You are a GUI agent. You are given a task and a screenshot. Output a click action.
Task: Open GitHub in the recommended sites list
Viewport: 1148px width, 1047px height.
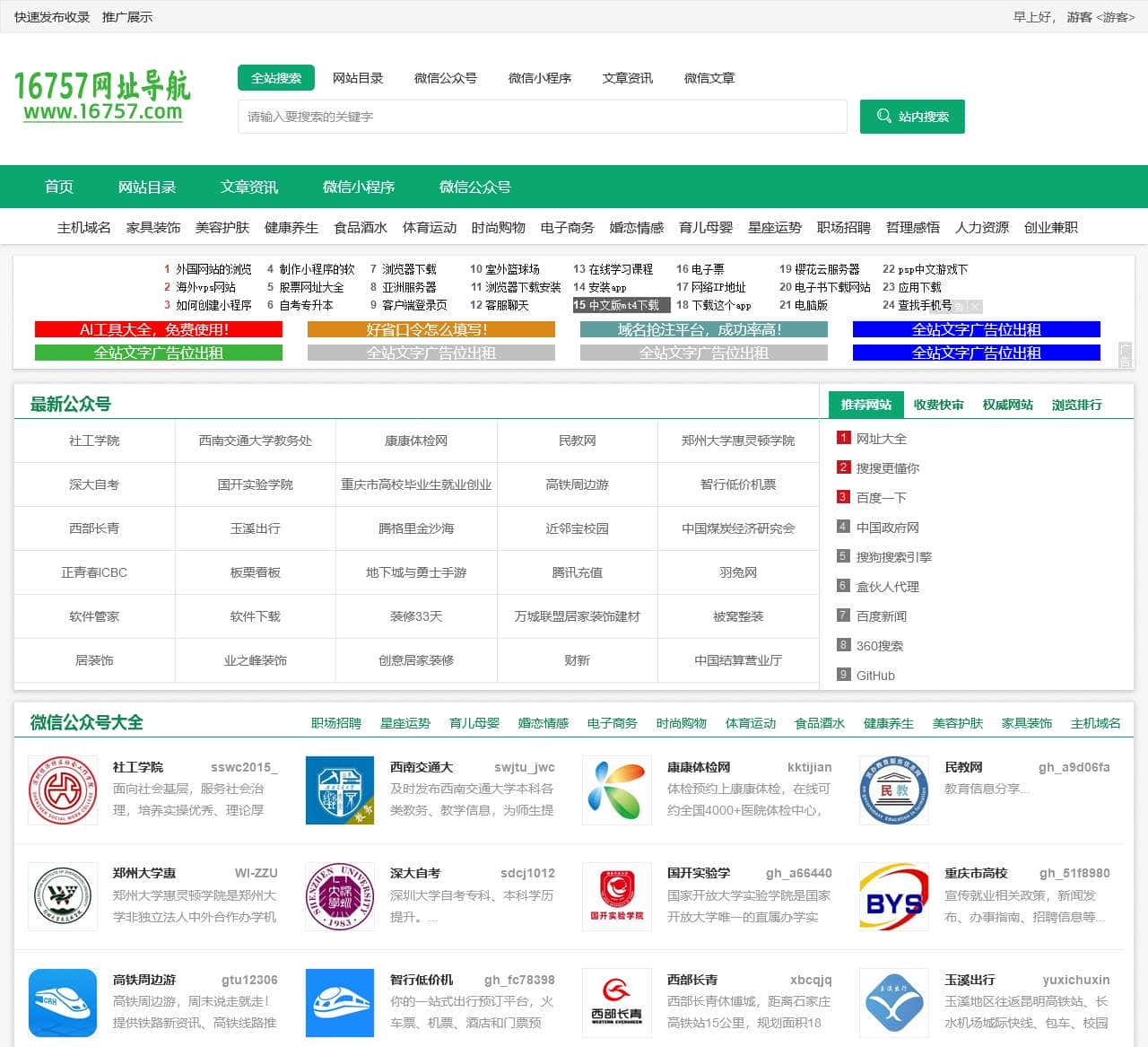coord(875,676)
